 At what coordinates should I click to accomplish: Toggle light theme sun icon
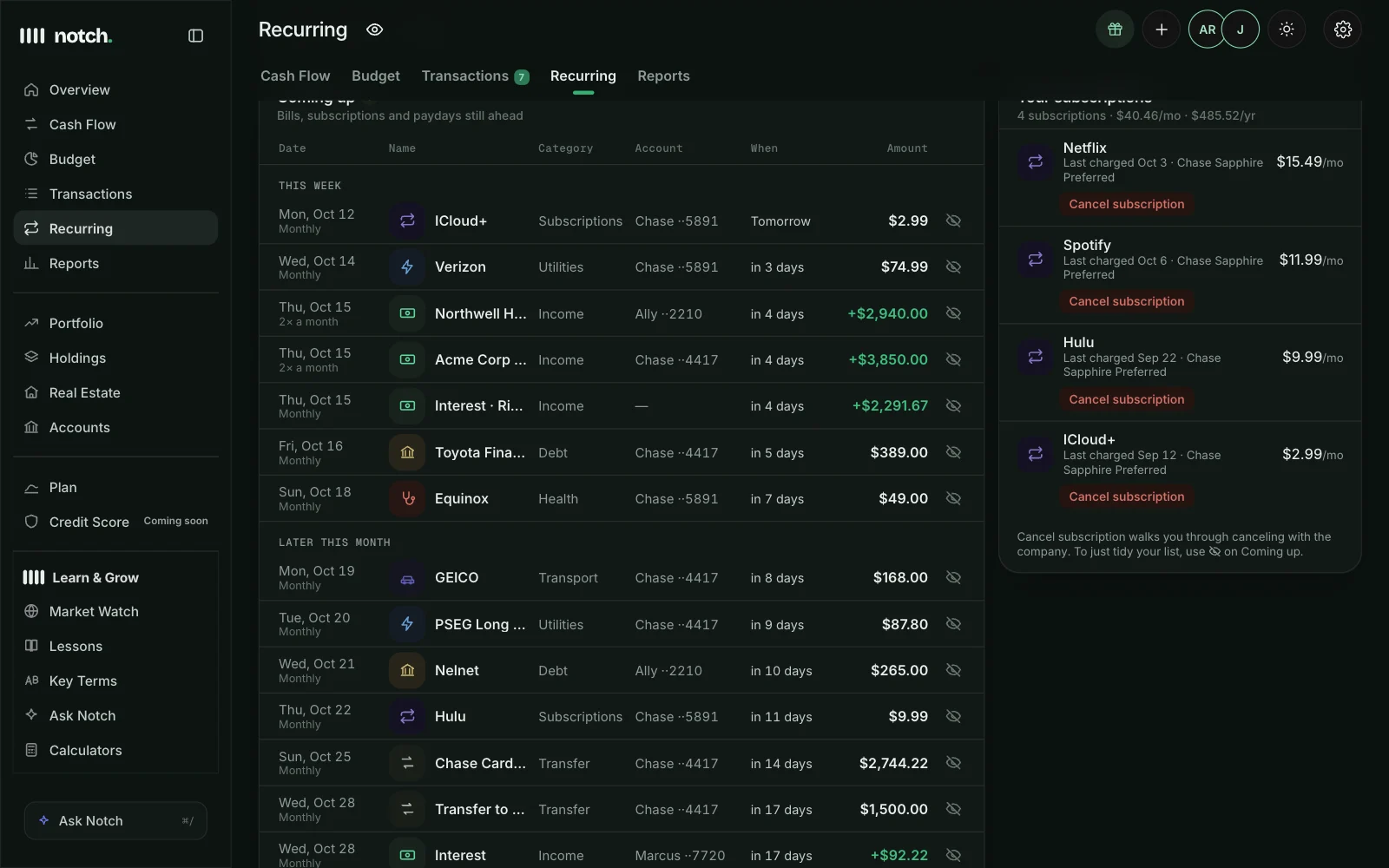click(1287, 30)
